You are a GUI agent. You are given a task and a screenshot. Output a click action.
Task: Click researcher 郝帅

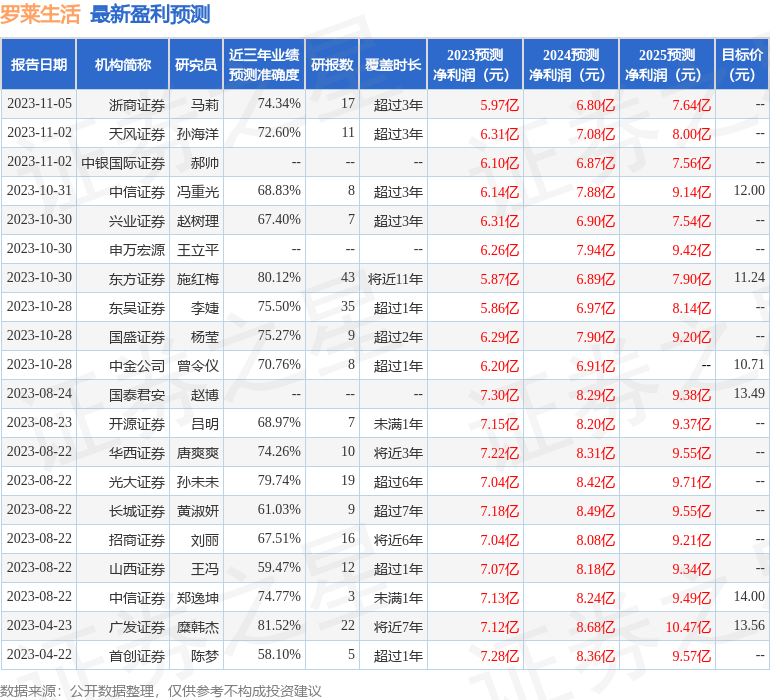tap(205, 163)
